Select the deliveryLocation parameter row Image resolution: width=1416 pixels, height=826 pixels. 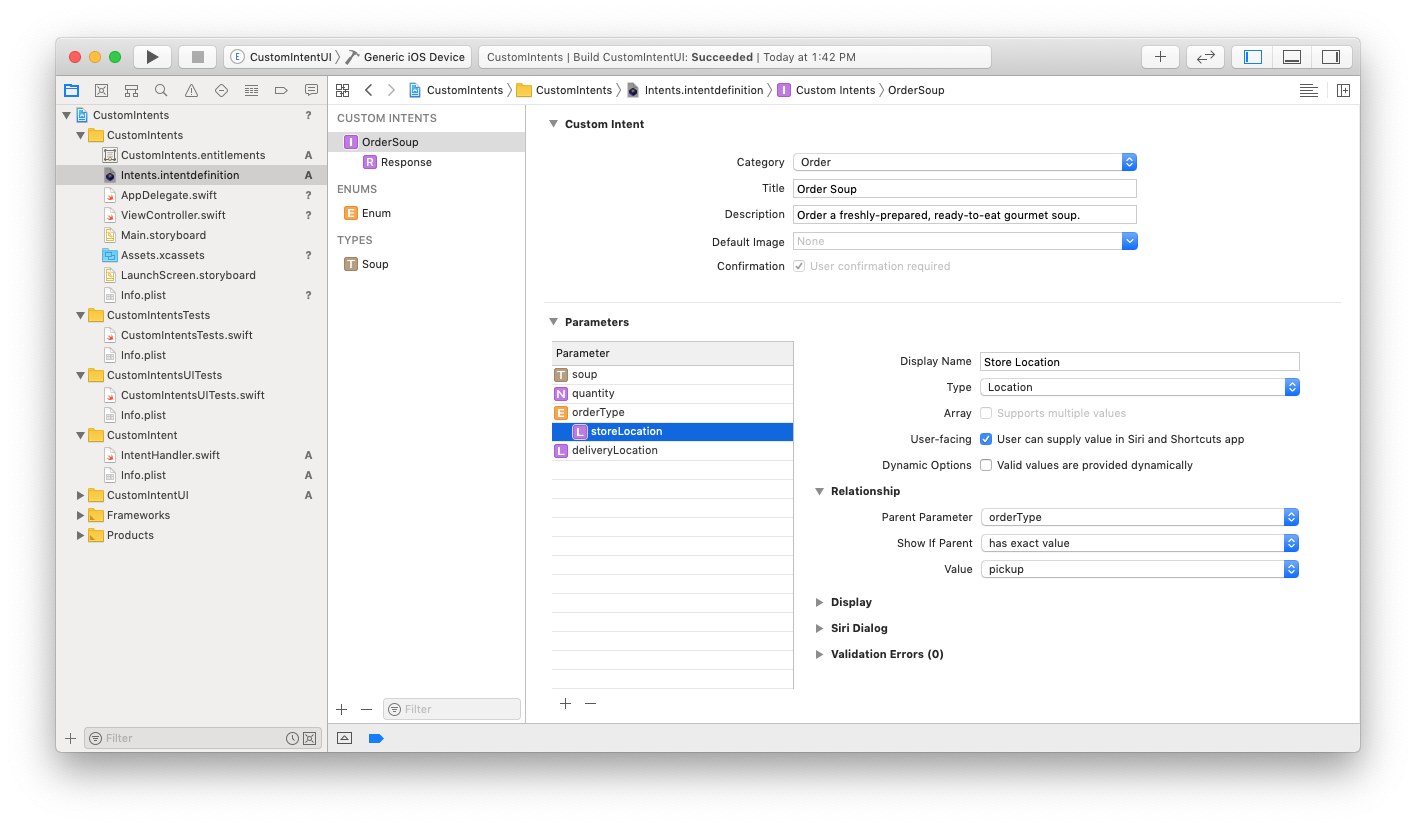coord(614,450)
